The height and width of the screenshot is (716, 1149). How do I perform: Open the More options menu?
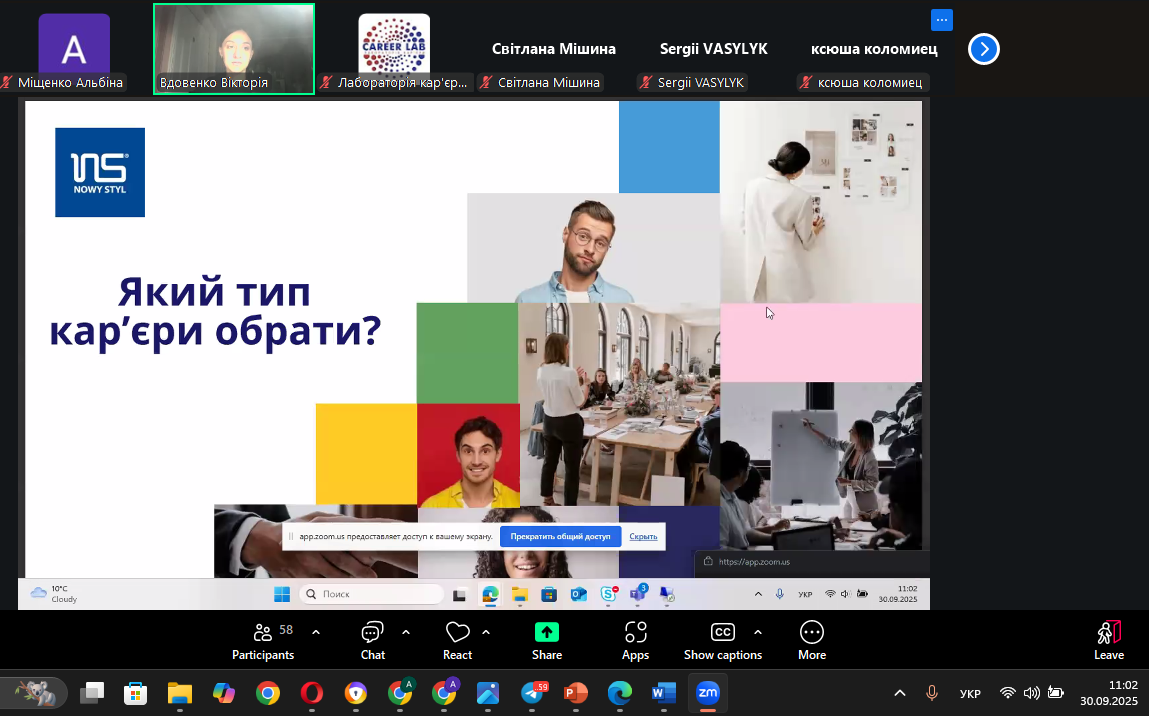click(x=811, y=640)
